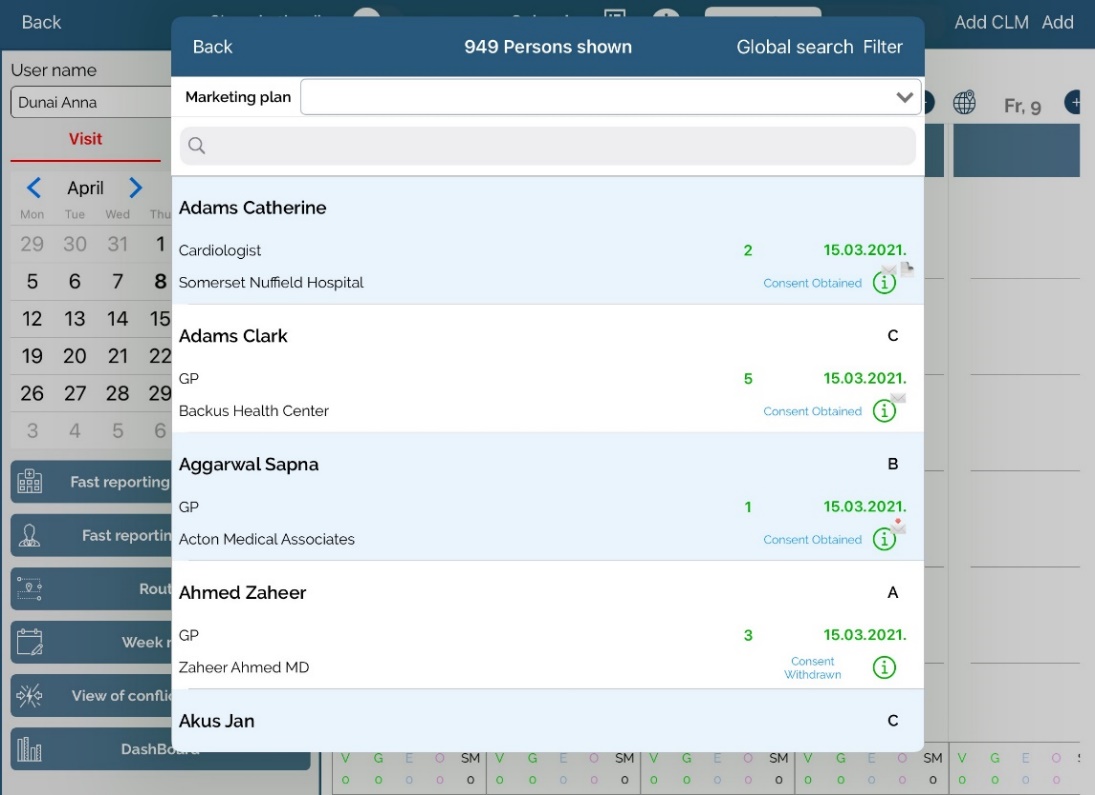
Task: Tap info icon for Ahmed Zaheer
Action: point(883,667)
